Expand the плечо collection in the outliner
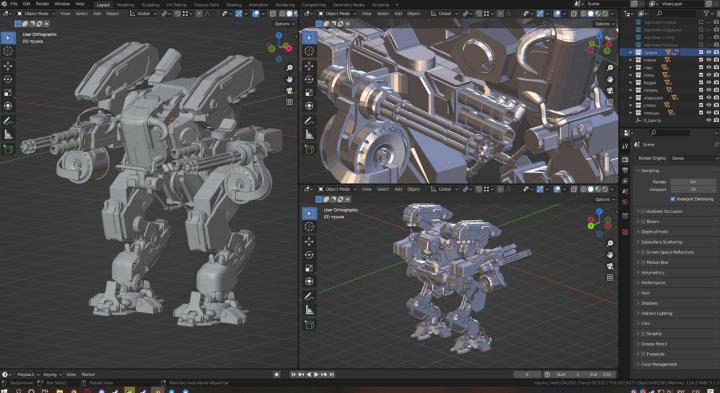This screenshot has height=393, width=720. [x=630, y=60]
